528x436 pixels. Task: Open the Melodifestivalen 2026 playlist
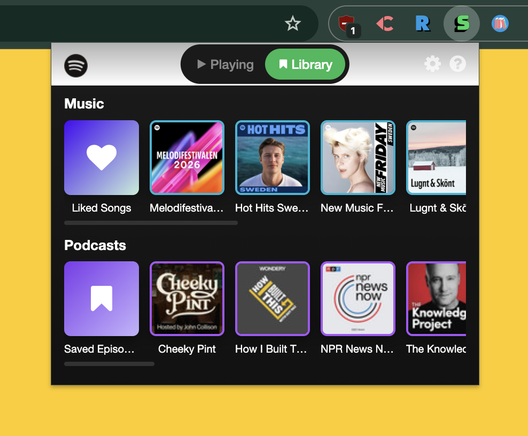[x=187, y=158]
